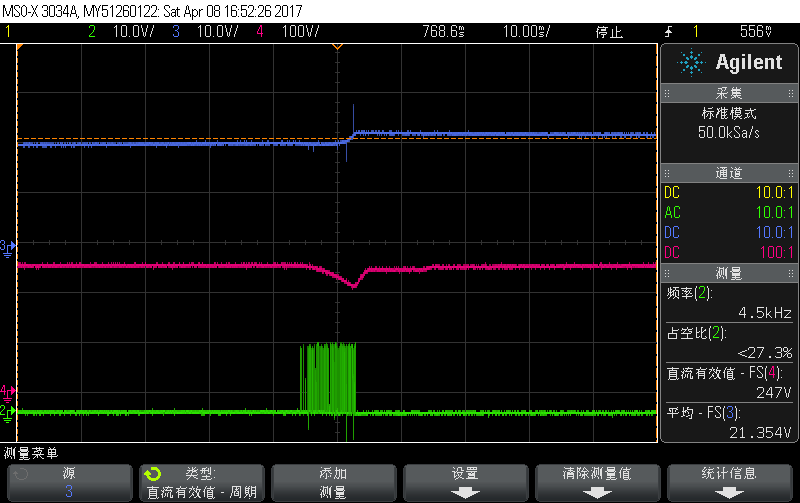800x503 pixels.
Task: Click the orange trigger position marker at top
Action: 337,47
